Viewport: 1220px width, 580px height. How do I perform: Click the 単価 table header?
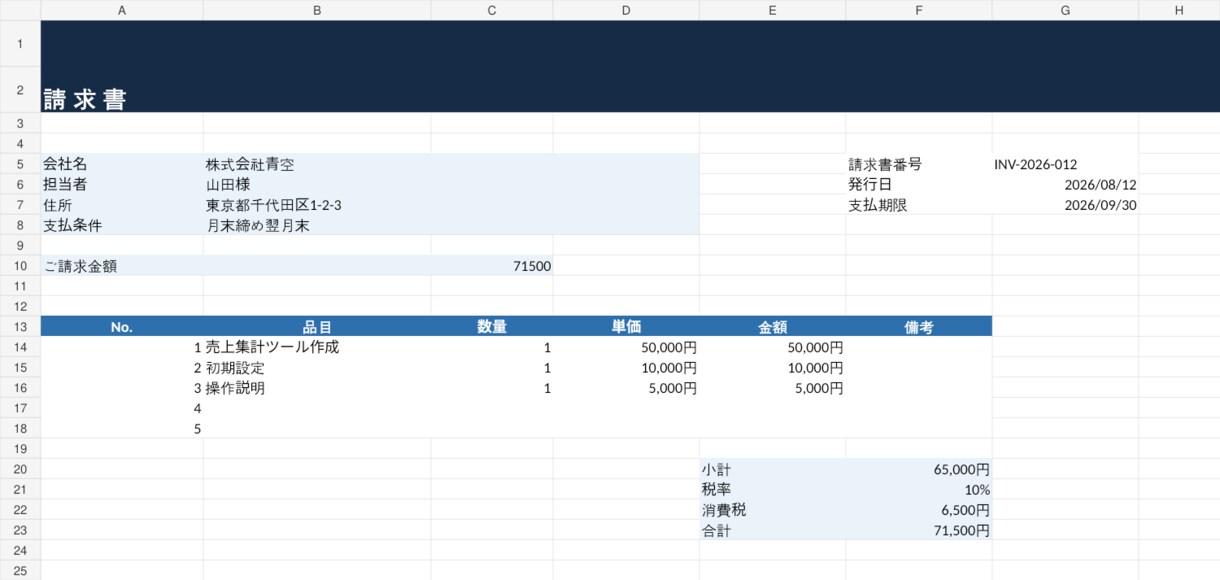[626, 327]
